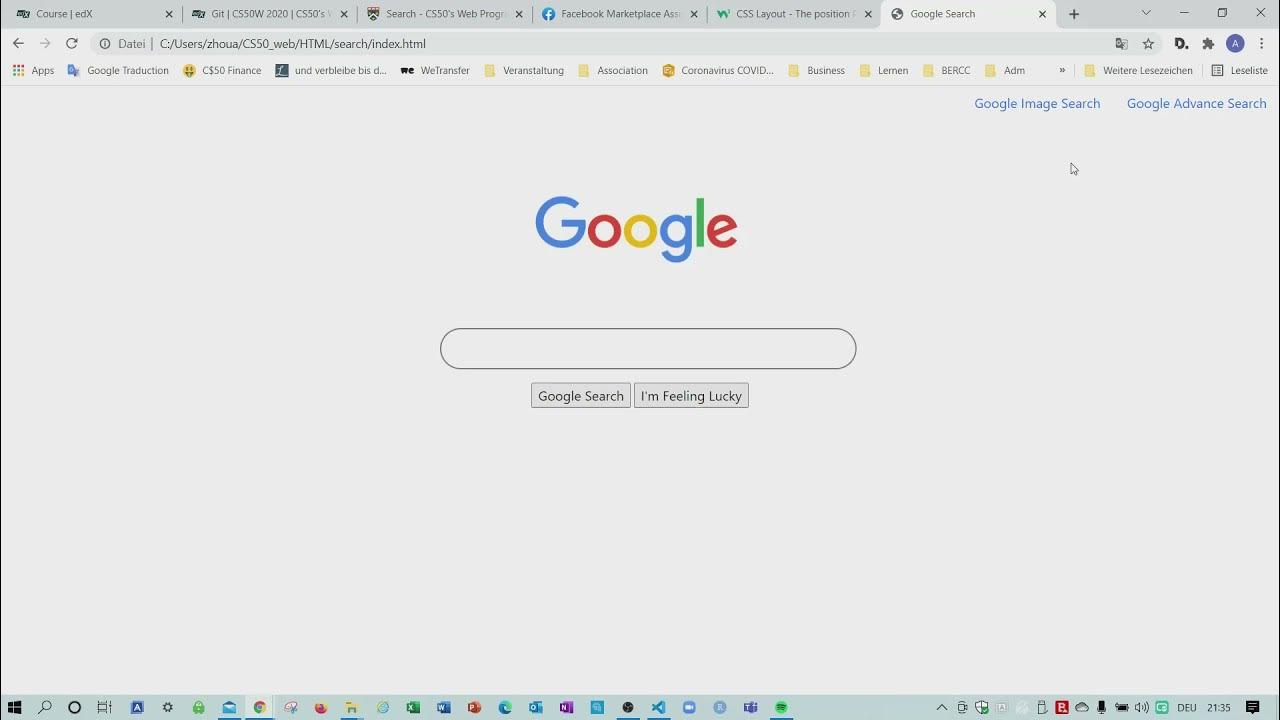This screenshot has height=720, width=1280.
Task: Click the I'm Feeling Lucky button
Action: 691,396
